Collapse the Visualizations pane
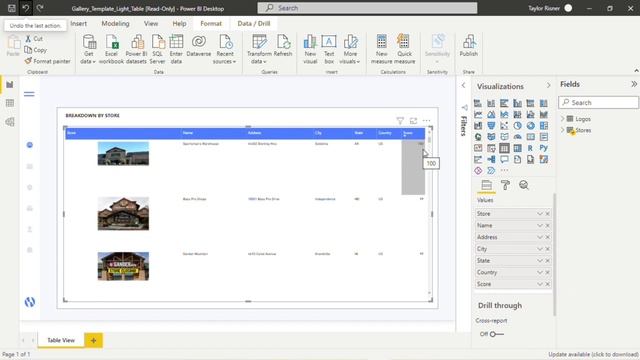640x360 pixels. tap(548, 85)
